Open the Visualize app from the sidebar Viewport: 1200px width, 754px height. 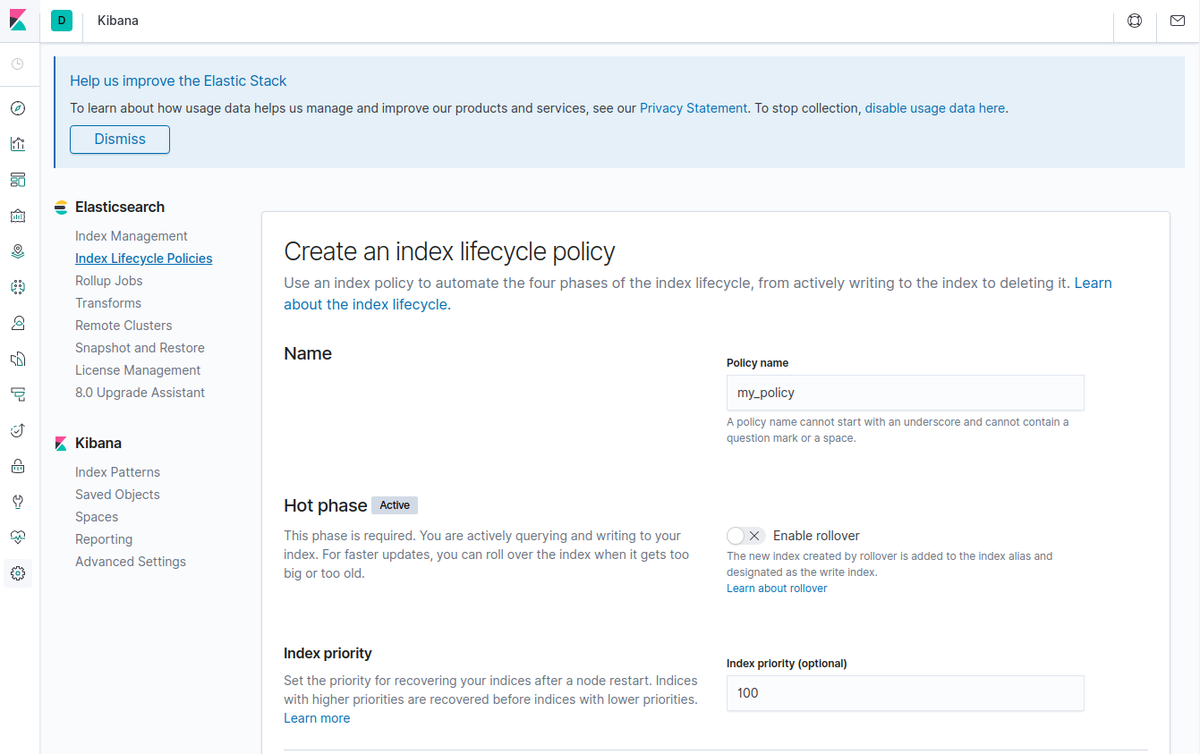(x=17, y=143)
